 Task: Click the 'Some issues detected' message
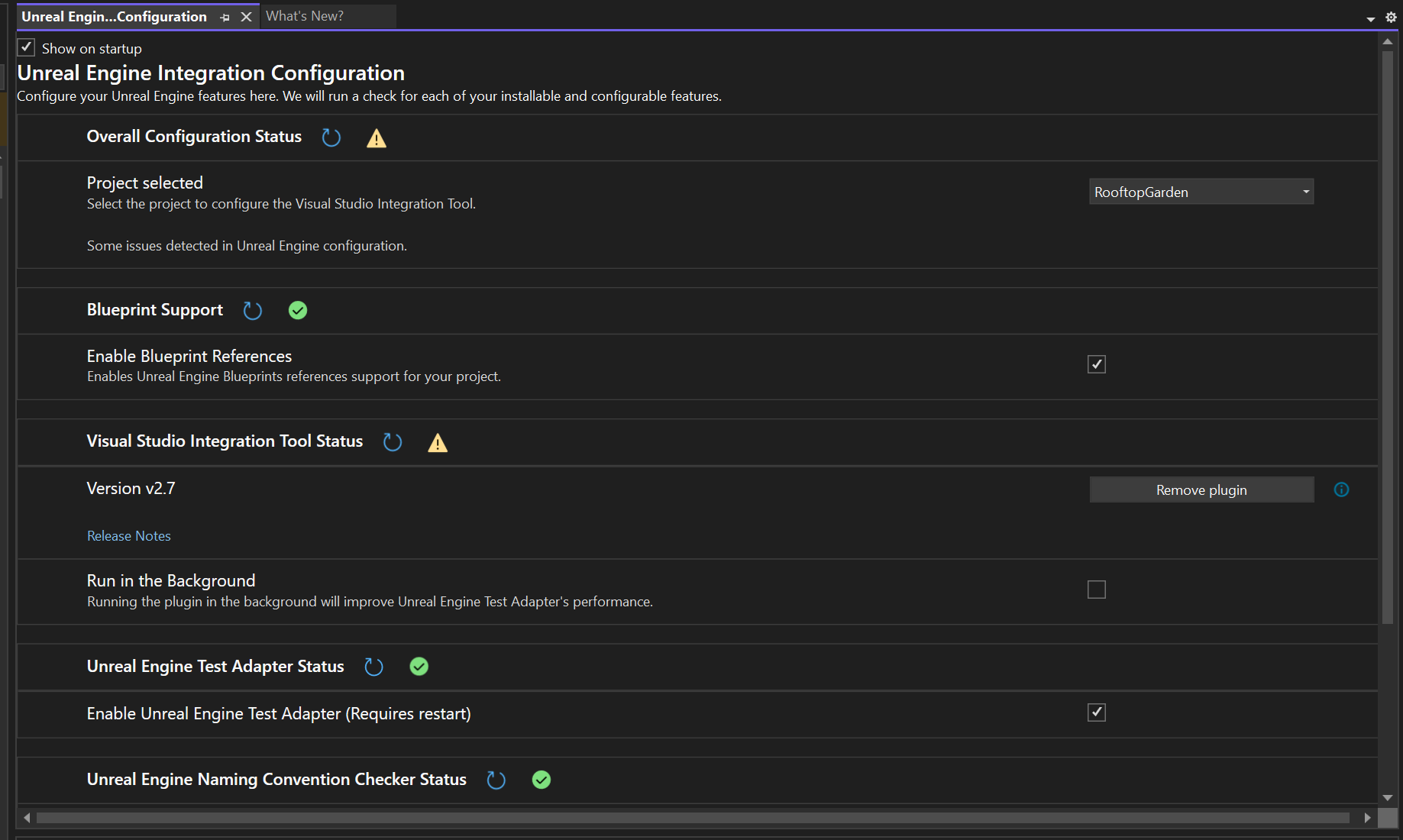(247, 246)
